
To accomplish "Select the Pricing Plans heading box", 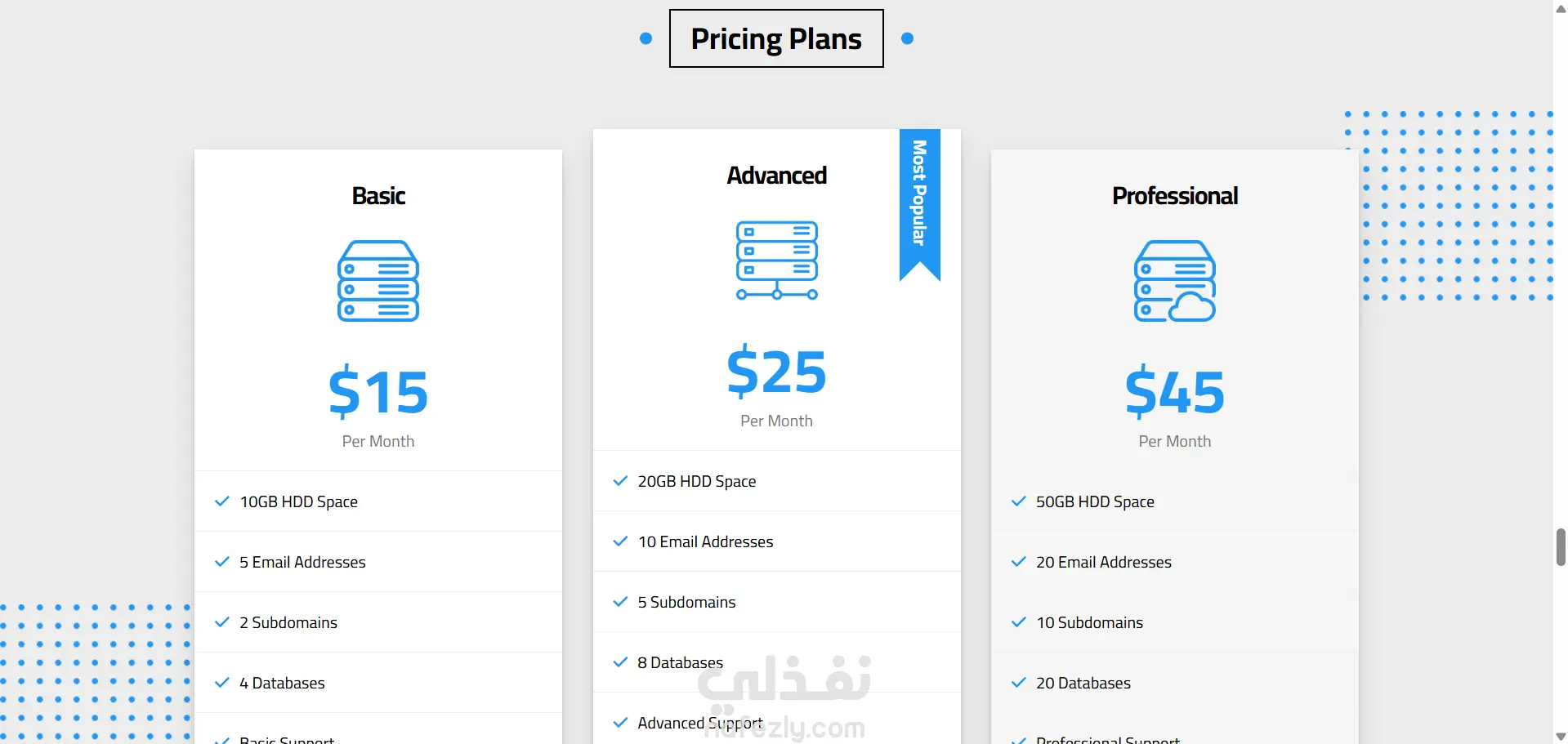I will 776,38.
